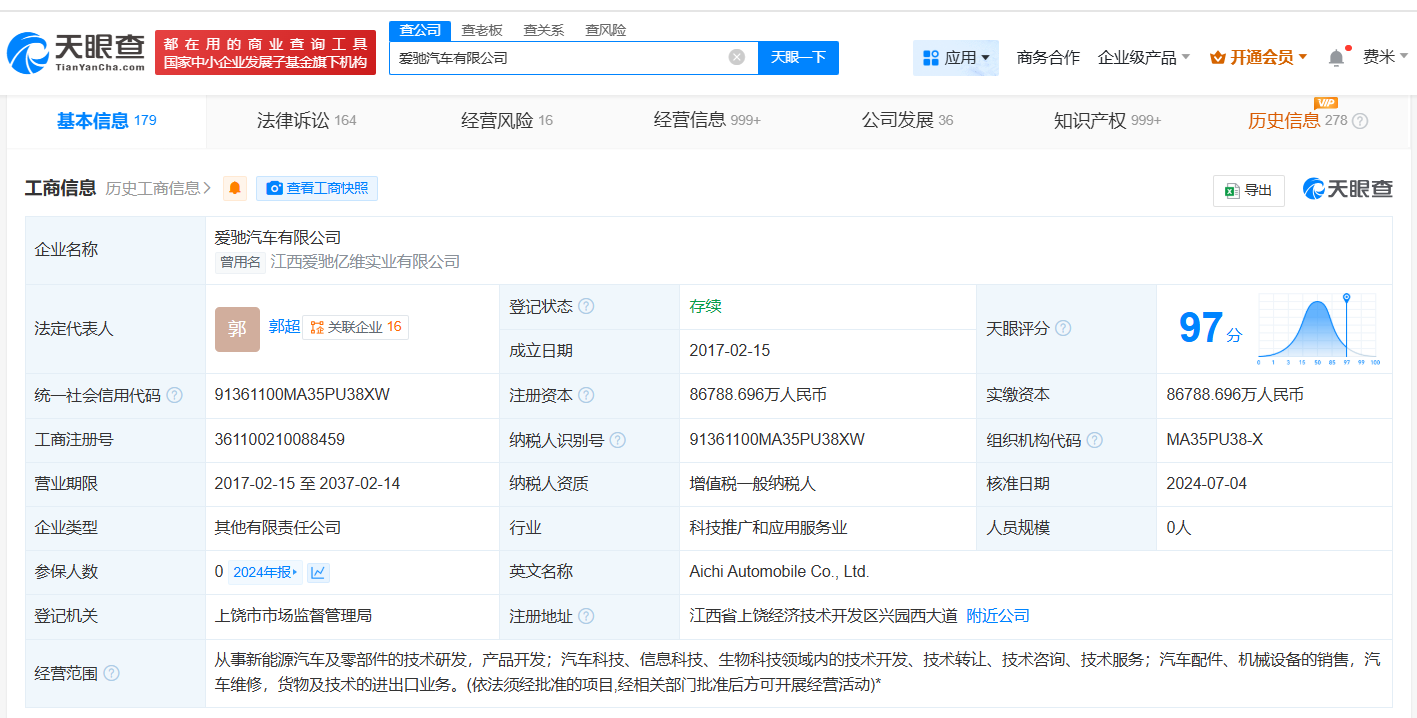Viewport: 1417px width, 718px height.
Task: Switch to the 经营风险 tab
Action: pos(506,121)
